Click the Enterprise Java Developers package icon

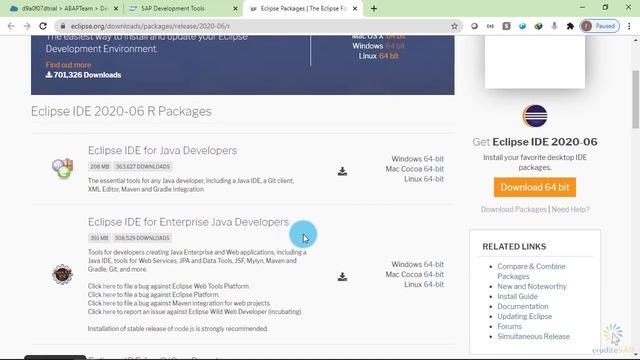point(62,274)
